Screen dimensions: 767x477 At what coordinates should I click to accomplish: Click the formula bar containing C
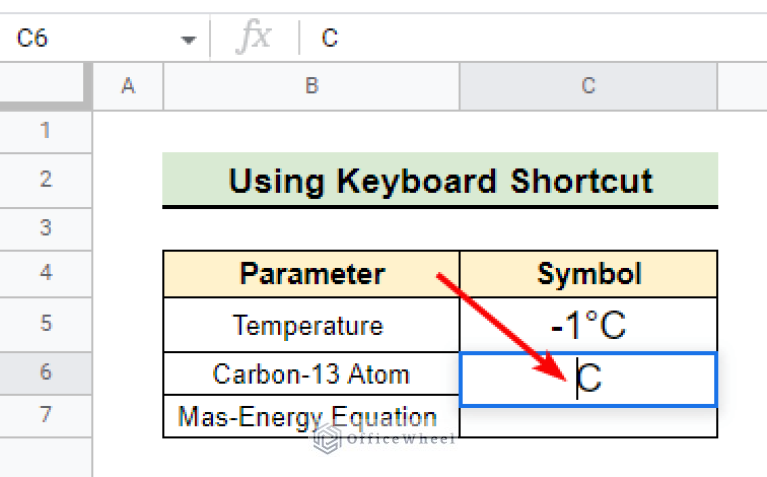pos(533,38)
